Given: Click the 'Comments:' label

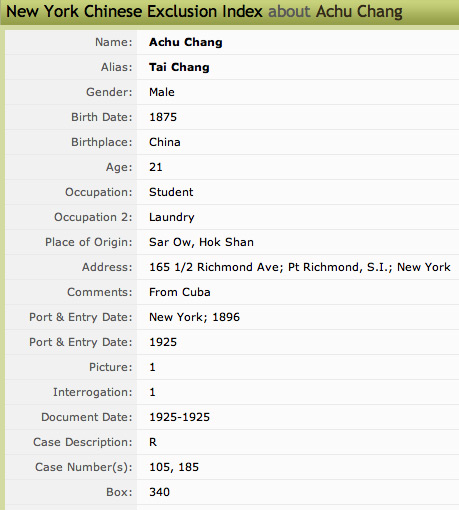Looking at the screenshot, I should [x=100, y=292].
